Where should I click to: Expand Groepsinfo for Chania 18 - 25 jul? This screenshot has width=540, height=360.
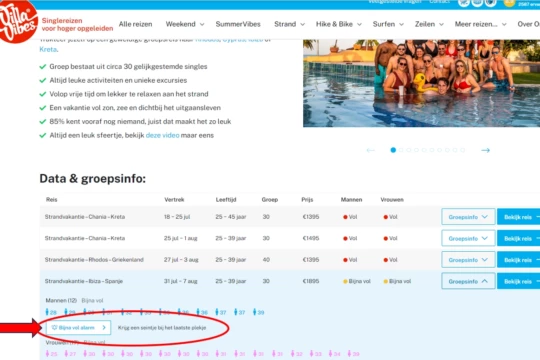[468, 217]
